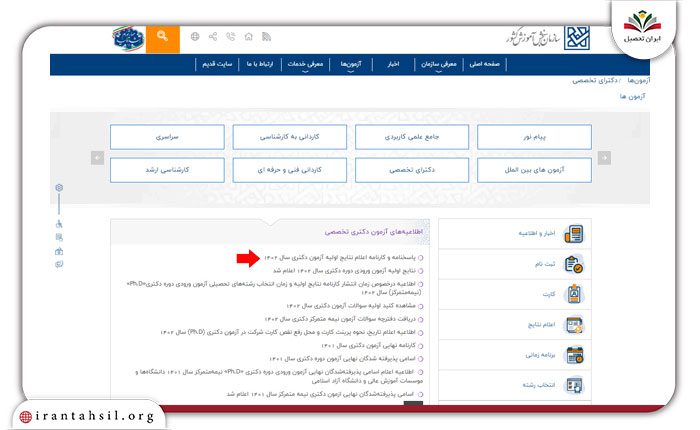Image resolution: width=700 pixels, height=430 pixels.
Task: Select the کاردانی به کارشناسی category button
Action: (x=289, y=137)
